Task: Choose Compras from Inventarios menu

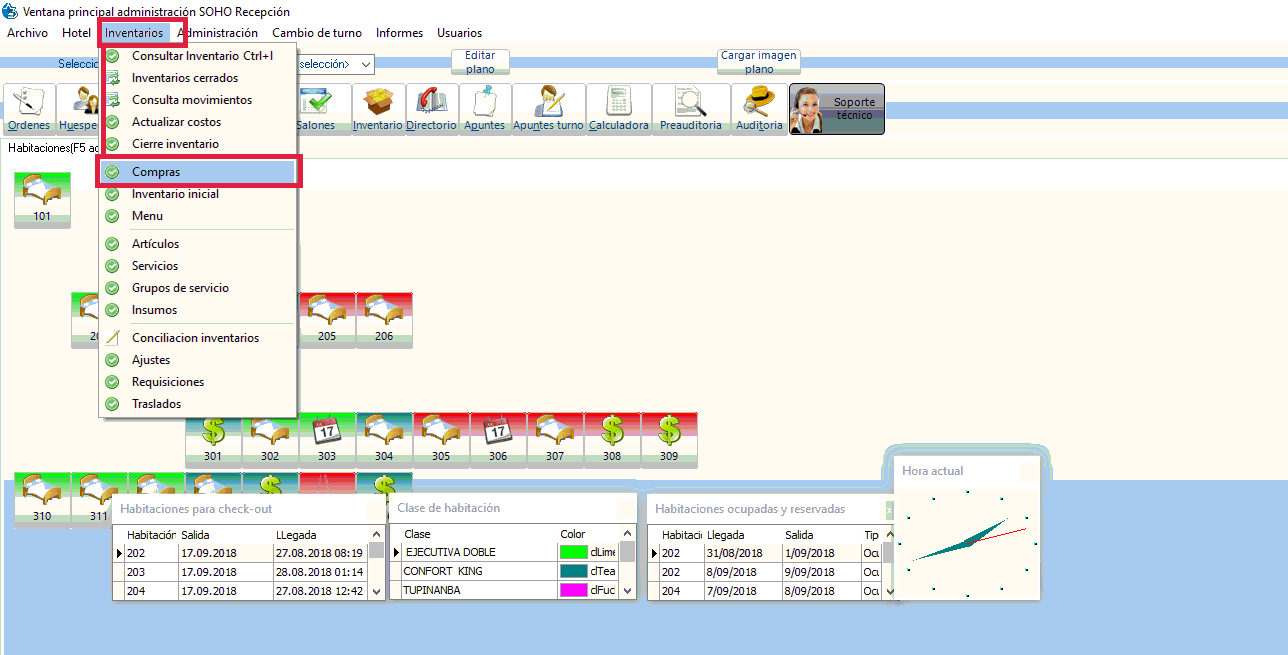Action: 156,172
